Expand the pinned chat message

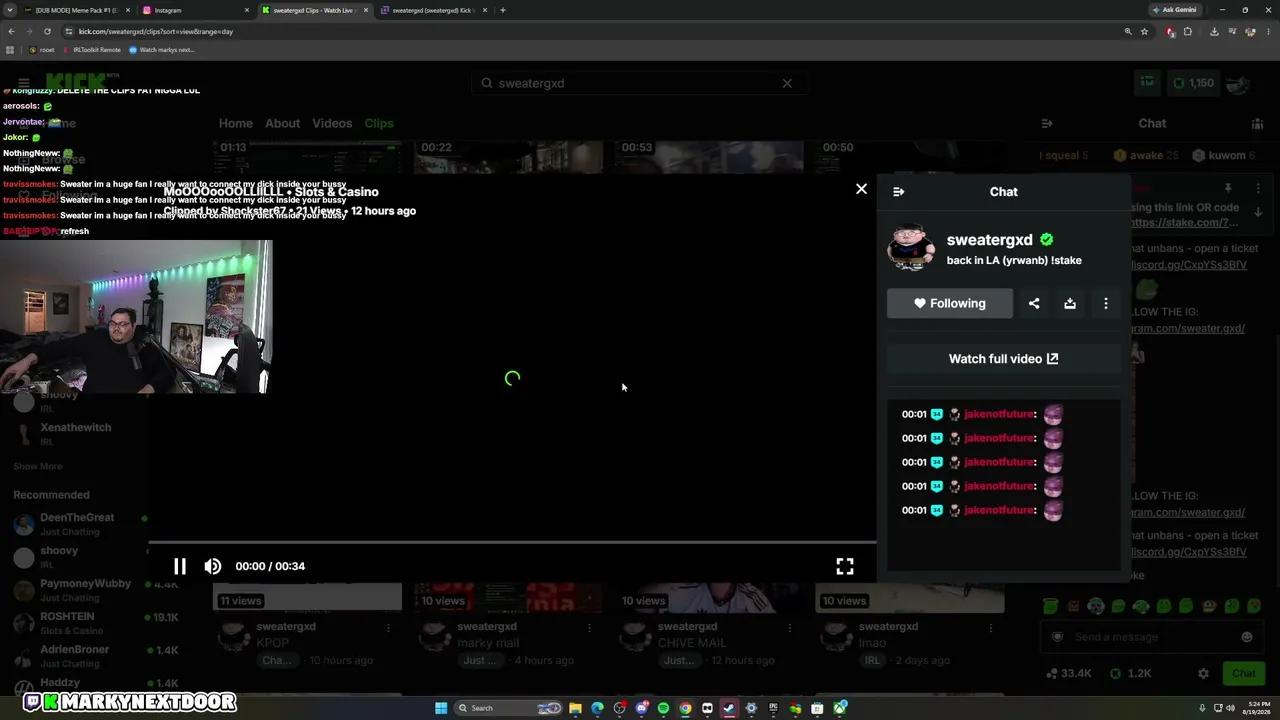click(x=1258, y=211)
